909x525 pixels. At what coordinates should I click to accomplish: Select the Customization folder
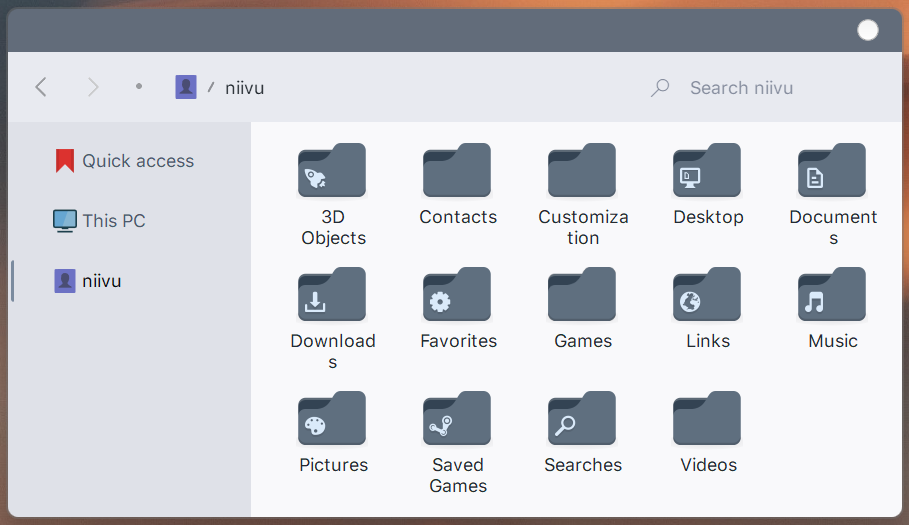coord(582,172)
